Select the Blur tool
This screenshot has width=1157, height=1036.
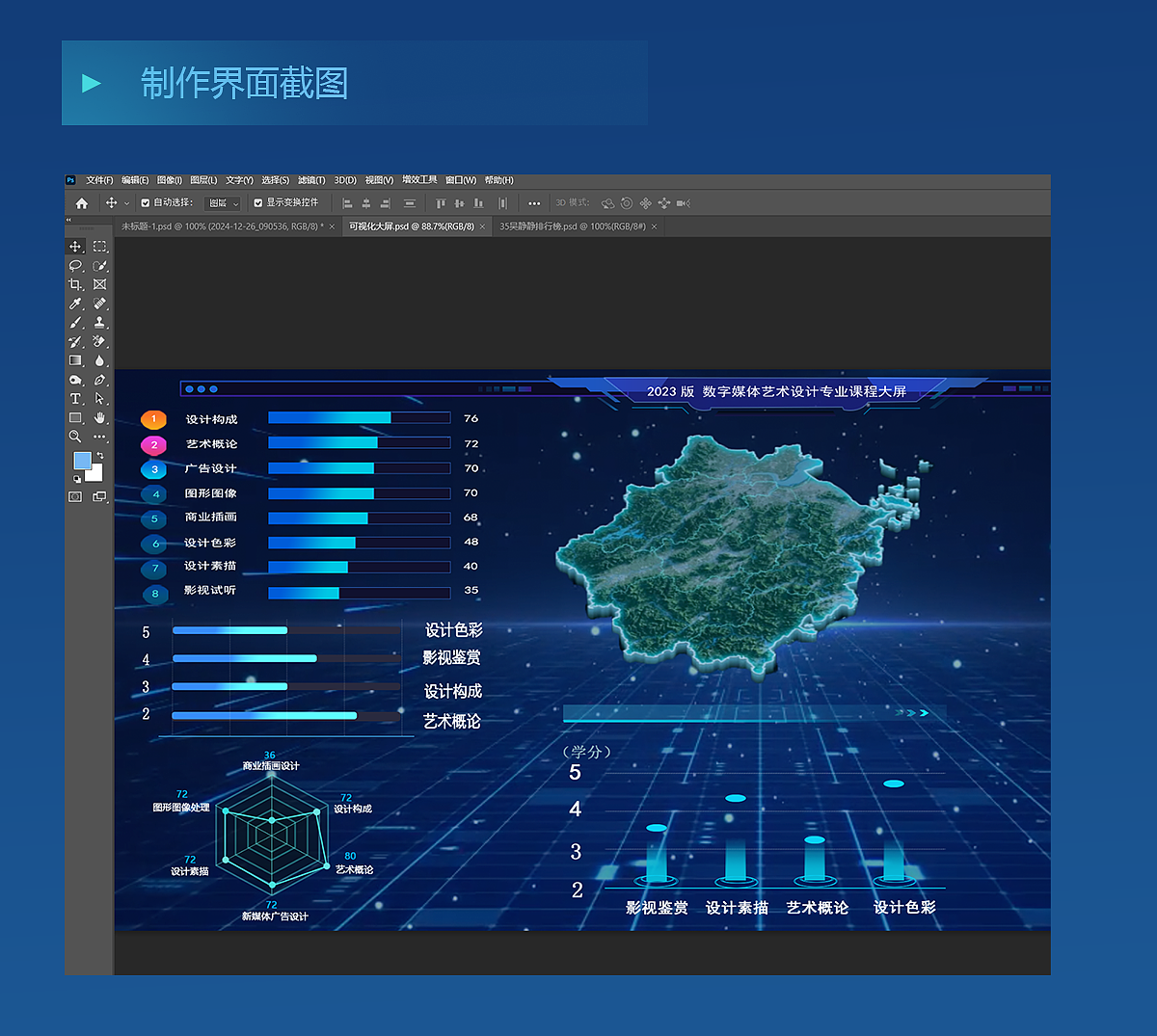click(x=99, y=360)
